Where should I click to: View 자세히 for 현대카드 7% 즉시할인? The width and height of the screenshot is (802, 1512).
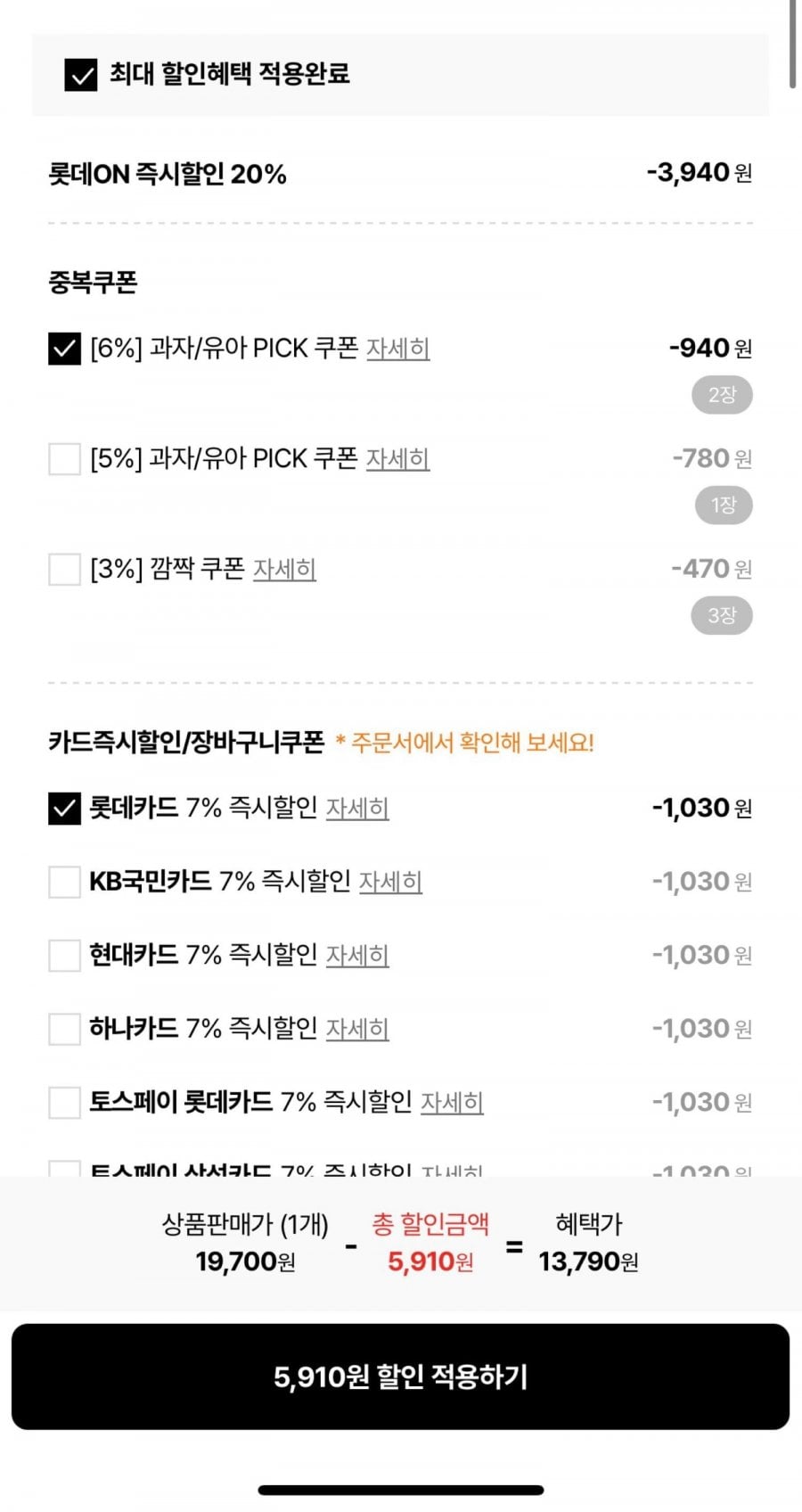pyautogui.click(x=357, y=956)
